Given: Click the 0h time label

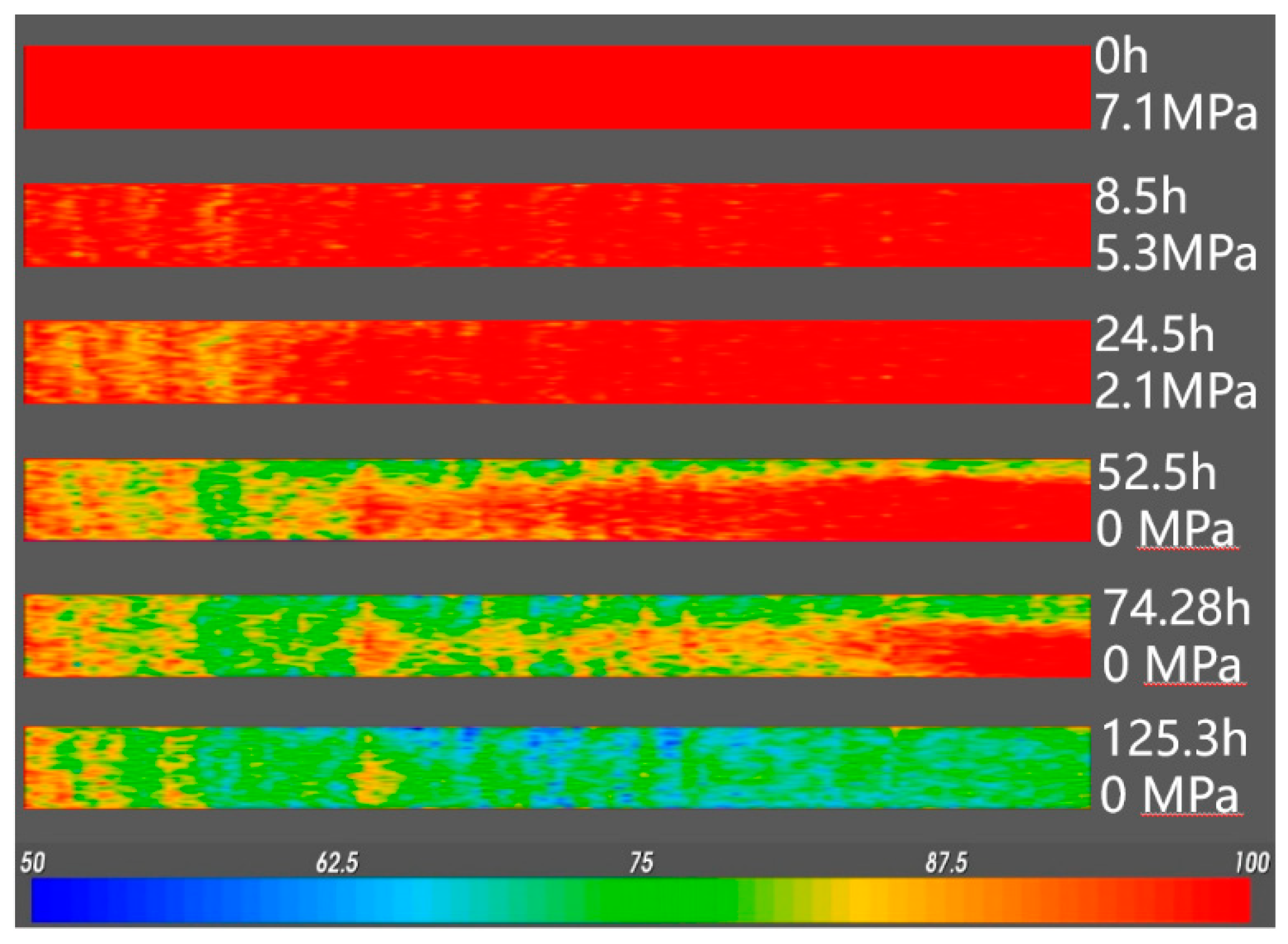Looking at the screenshot, I should [1121, 57].
